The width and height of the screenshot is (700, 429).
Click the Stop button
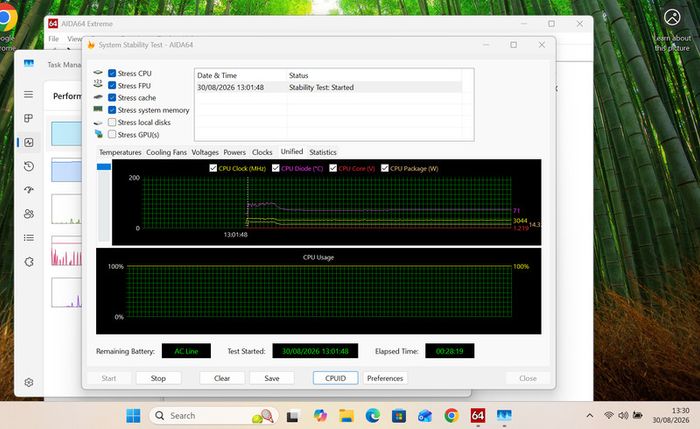(x=158, y=378)
